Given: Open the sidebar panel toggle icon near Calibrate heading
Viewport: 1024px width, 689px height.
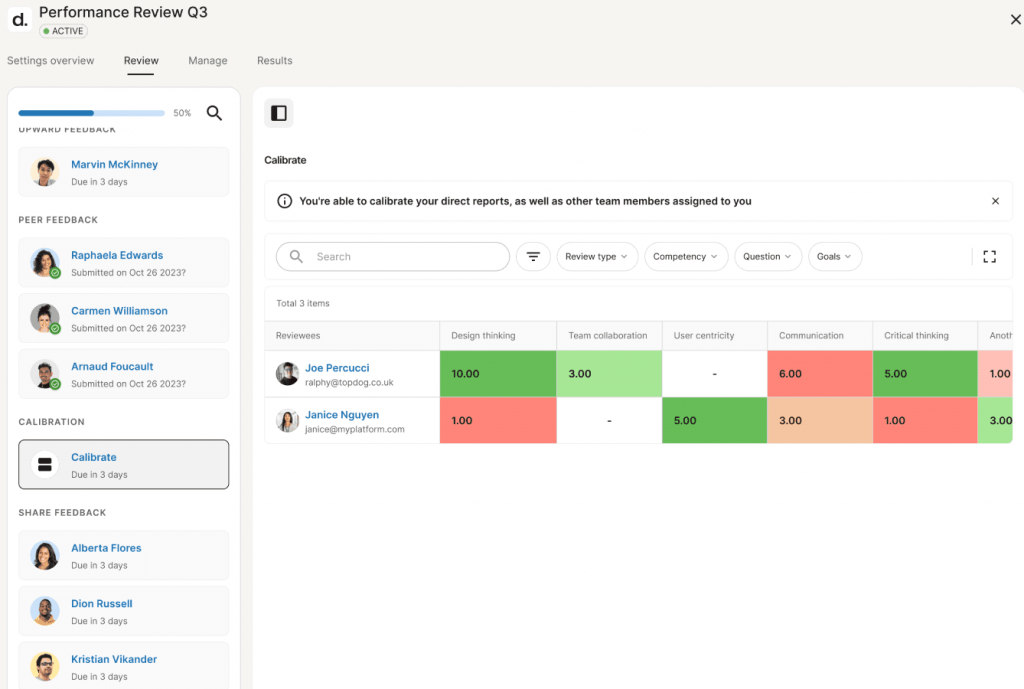Looking at the screenshot, I should (x=278, y=113).
